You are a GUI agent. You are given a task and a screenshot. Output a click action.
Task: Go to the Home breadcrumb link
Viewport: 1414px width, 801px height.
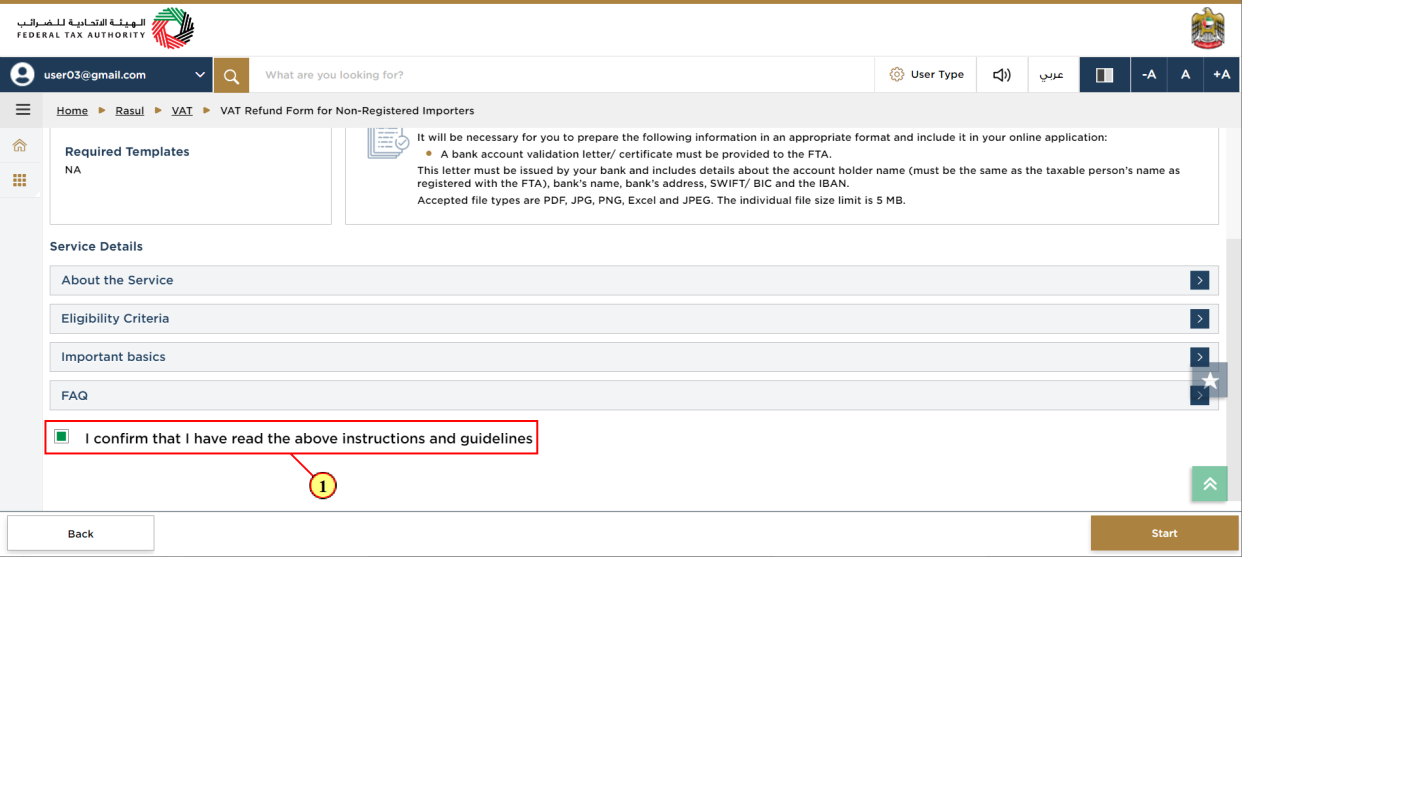click(x=72, y=111)
